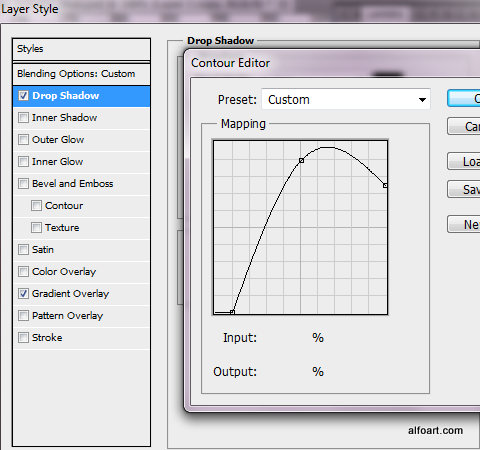Image resolution: width=480 pixels, height=450 pixels.
Task: Click inside the contour mapping grid
Action: [300, 227]
